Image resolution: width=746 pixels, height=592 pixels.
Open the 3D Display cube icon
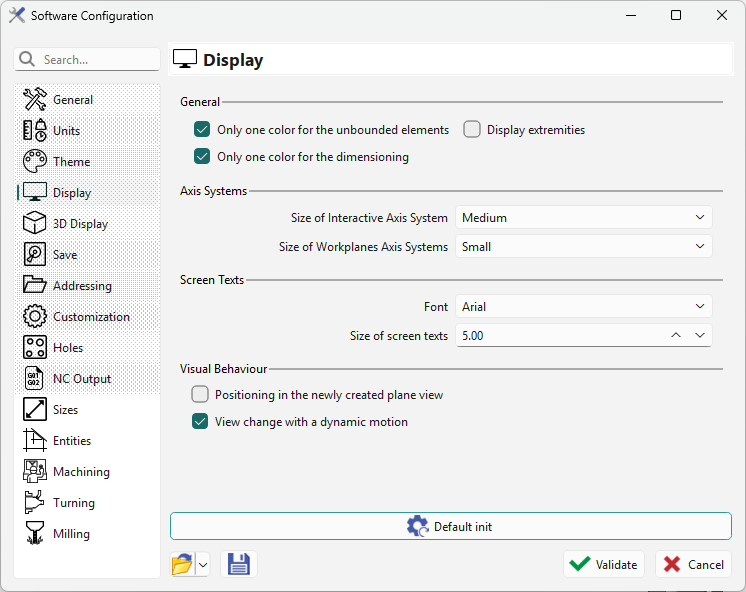(x=35, y=224)
